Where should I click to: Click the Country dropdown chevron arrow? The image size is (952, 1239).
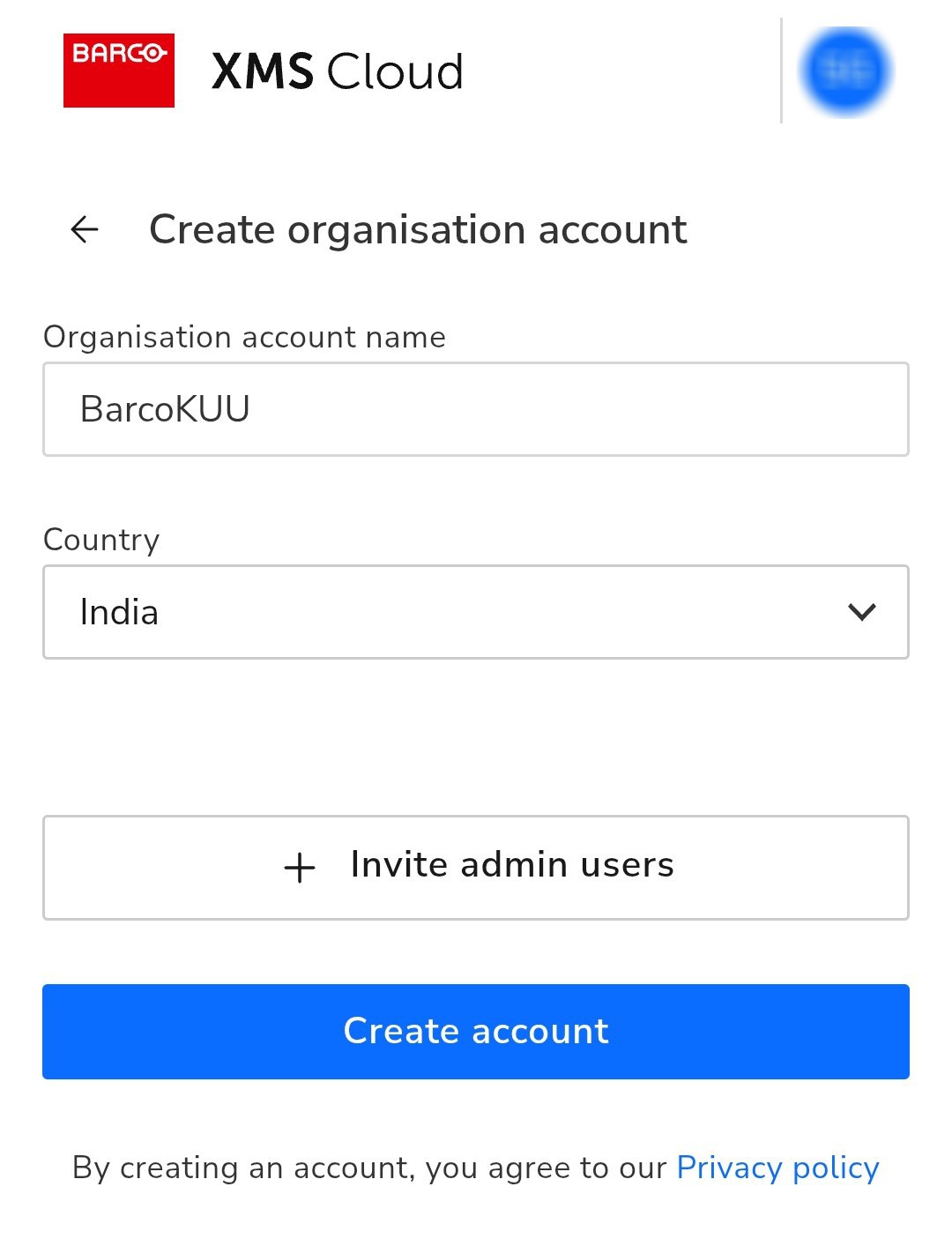click(861, 612)
